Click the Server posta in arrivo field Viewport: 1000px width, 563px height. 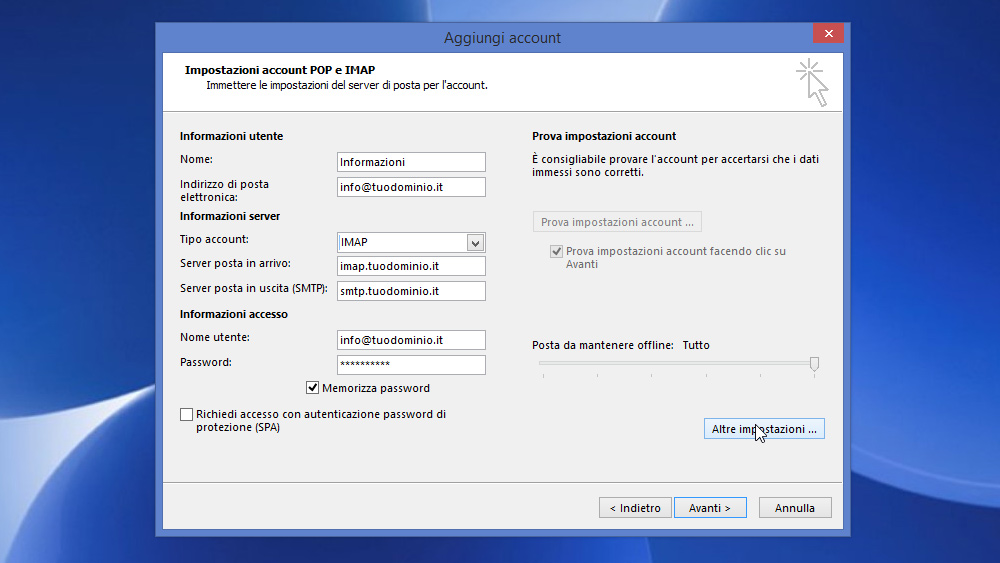411,266
